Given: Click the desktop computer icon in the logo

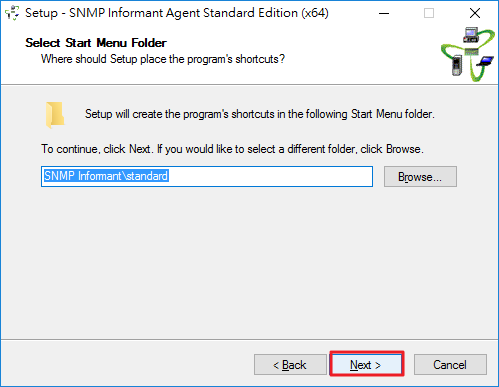Looking at the screenshot, I should [470, 35].
